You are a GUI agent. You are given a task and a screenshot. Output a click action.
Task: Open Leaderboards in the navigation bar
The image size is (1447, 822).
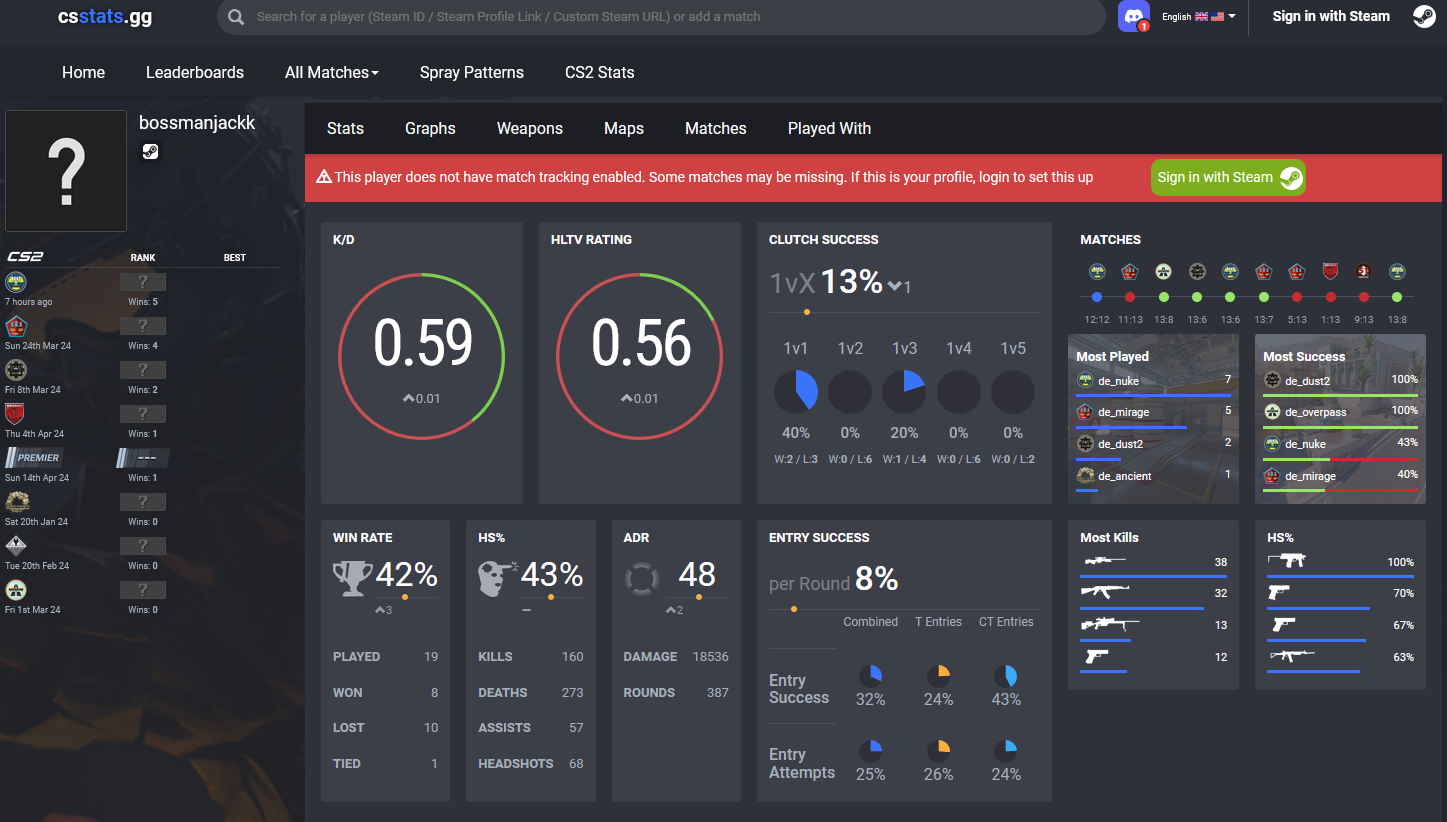pyautogui.click(x=195, y=72)
